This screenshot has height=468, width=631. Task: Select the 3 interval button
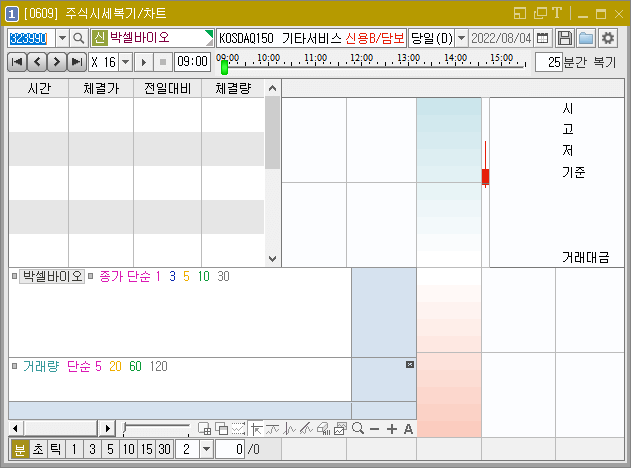92,449
